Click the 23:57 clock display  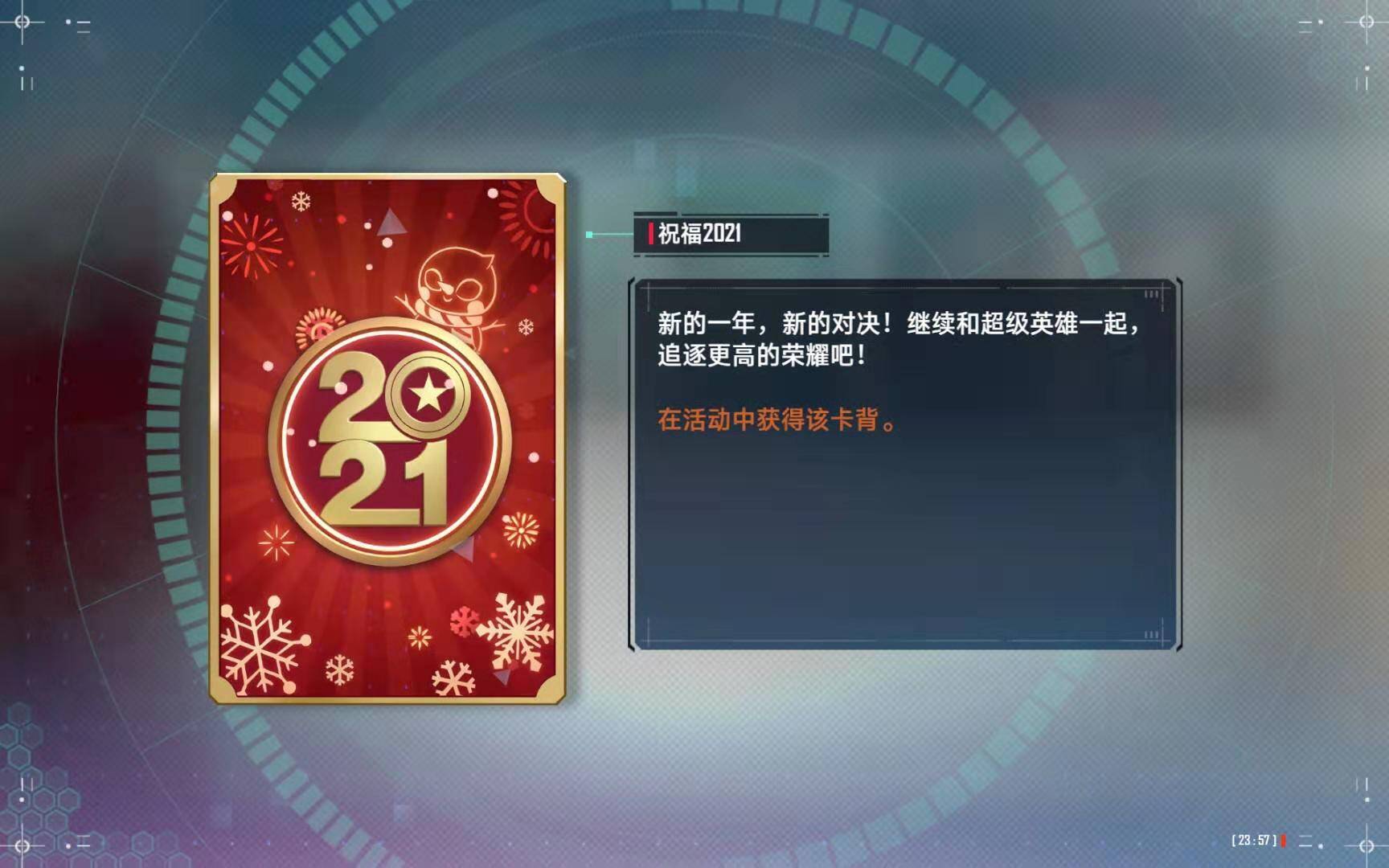(1254, 841)
